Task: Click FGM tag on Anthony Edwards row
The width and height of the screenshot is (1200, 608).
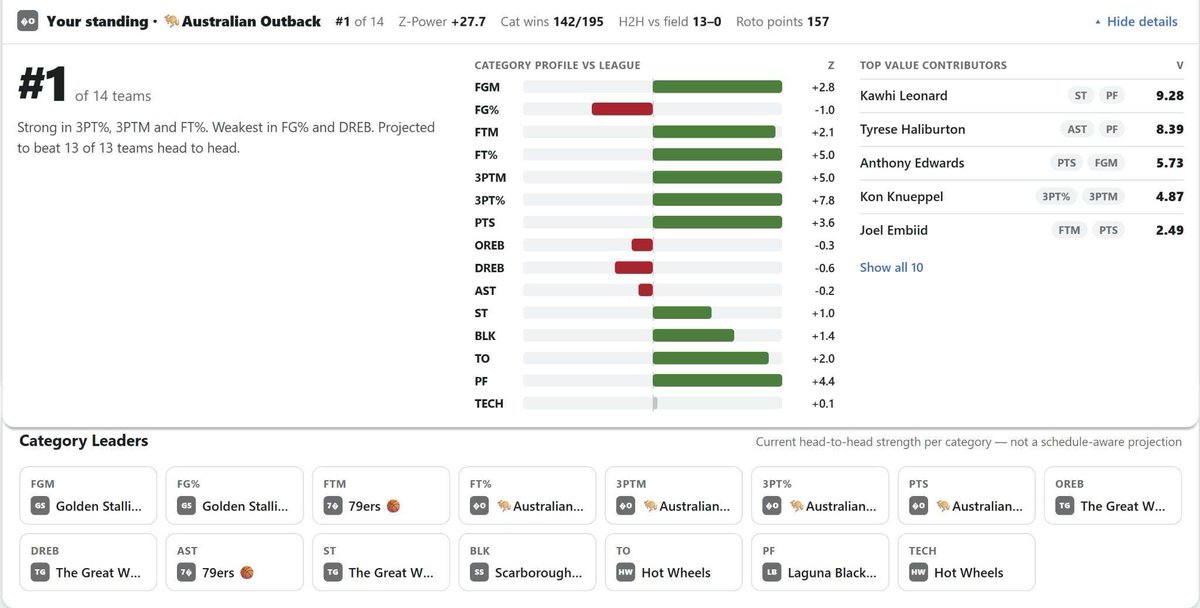Action: 1106,163
